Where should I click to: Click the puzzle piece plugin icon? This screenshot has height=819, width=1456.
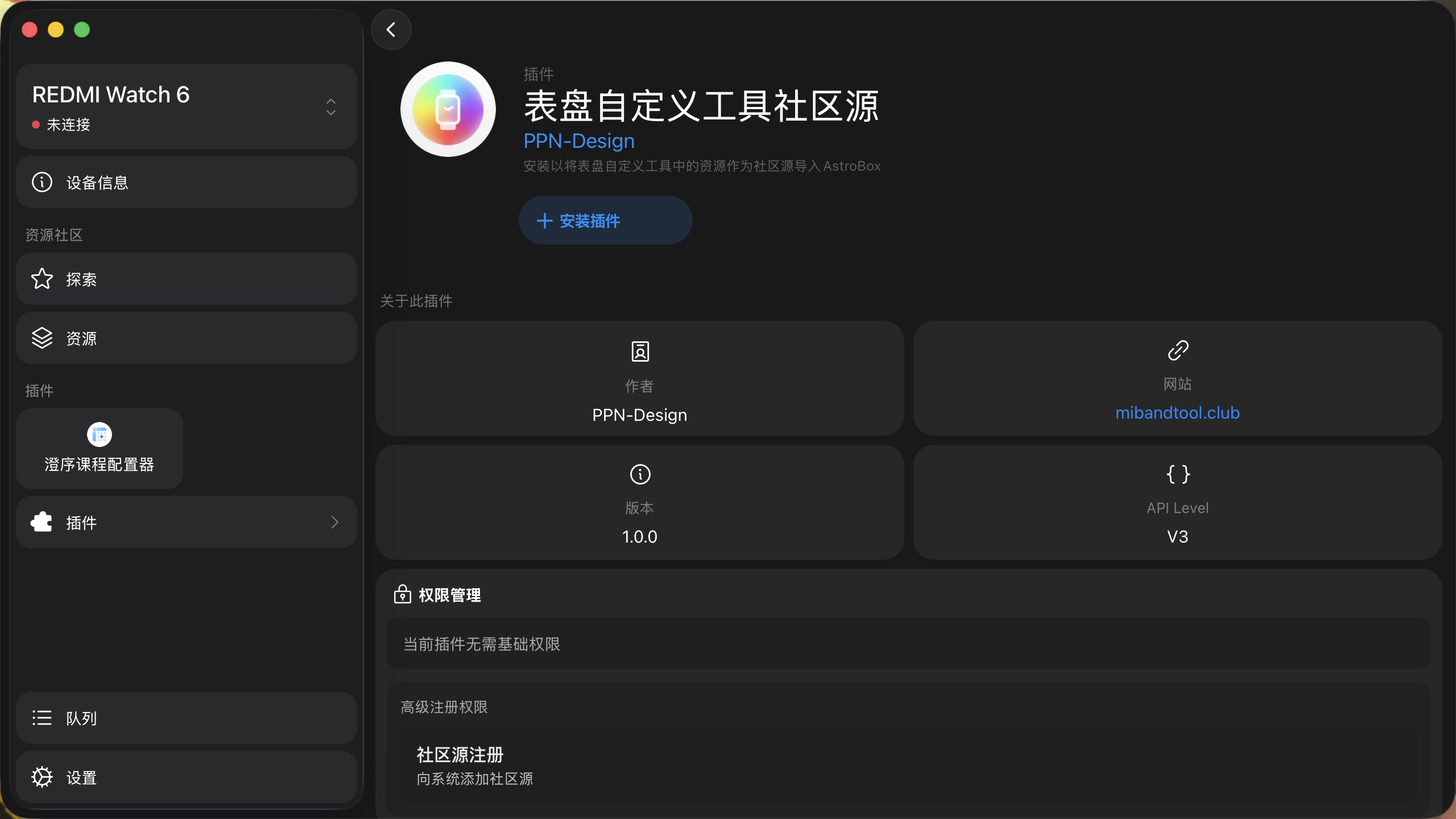(42, 522)
